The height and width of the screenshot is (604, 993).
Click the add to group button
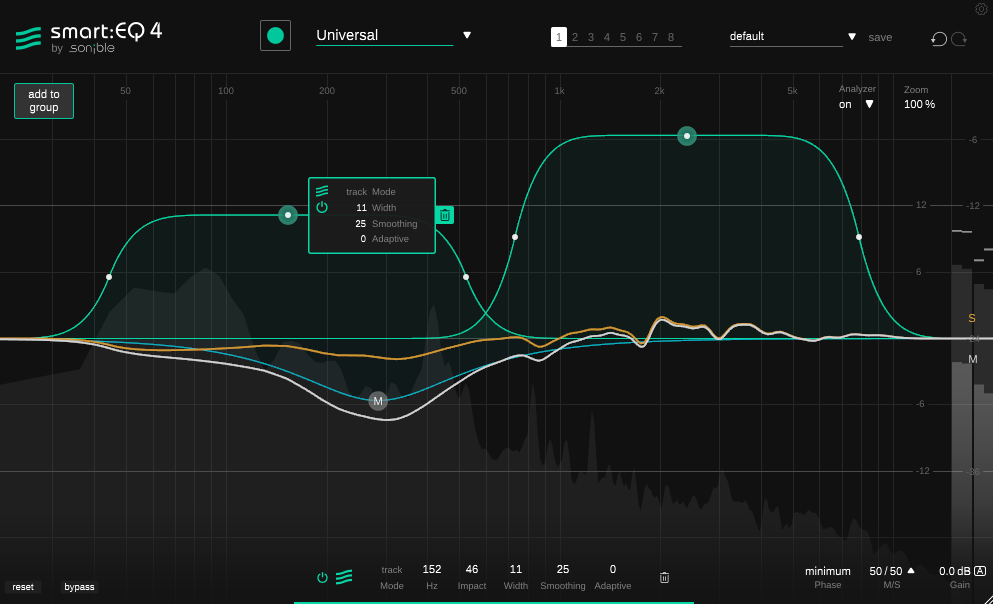pyautogui.click(x=44, y=101)
